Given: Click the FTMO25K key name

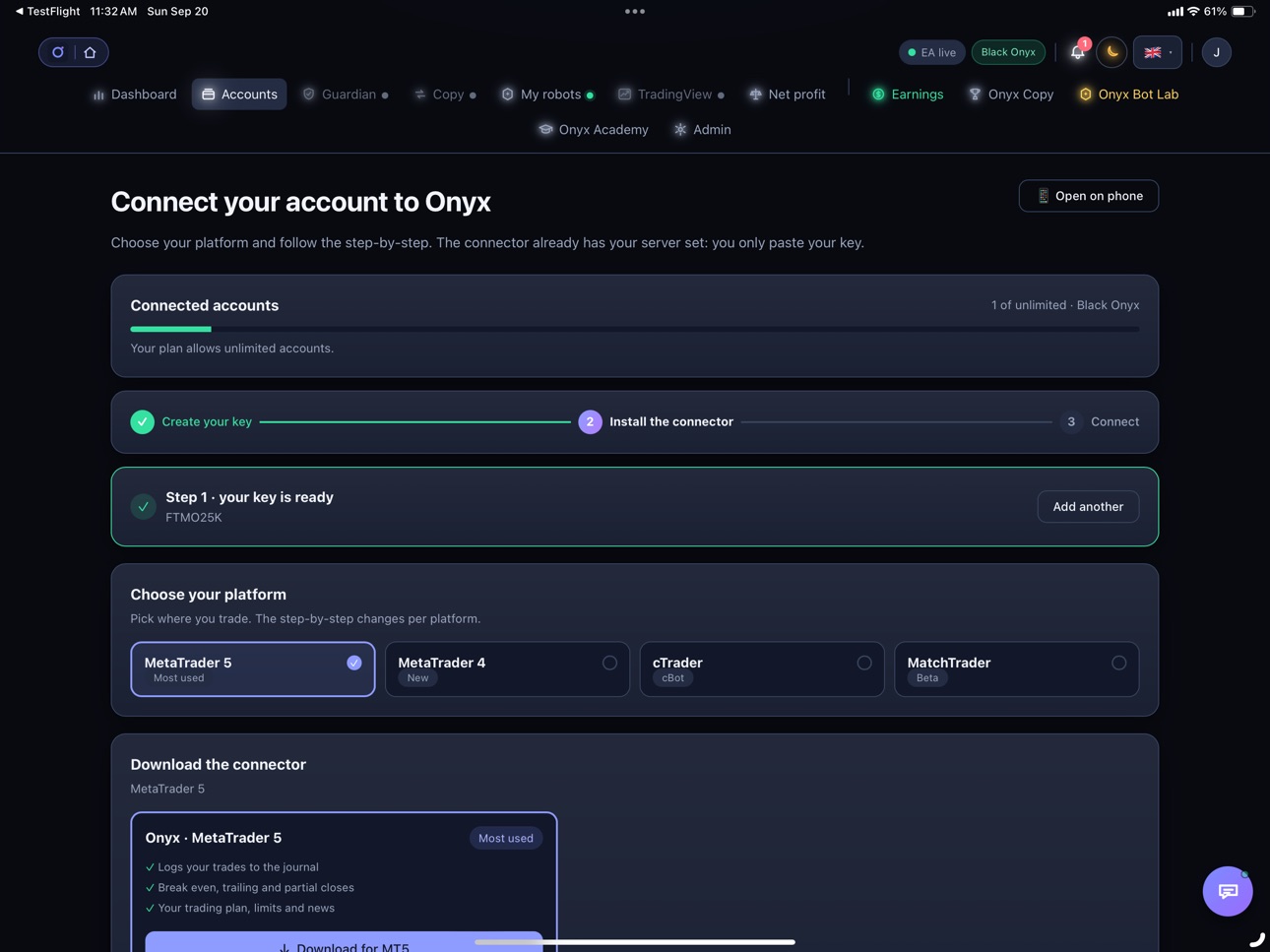Looking at the screenshot, I should coord(194,518).
